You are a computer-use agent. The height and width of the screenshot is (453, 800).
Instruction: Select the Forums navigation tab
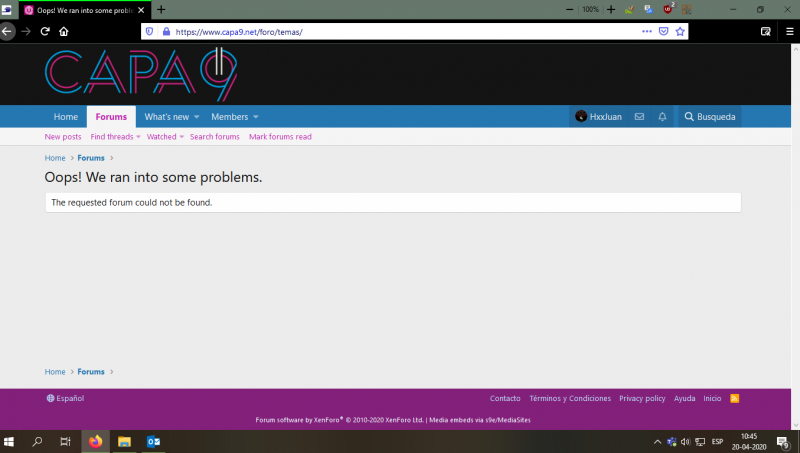[111, 117]
